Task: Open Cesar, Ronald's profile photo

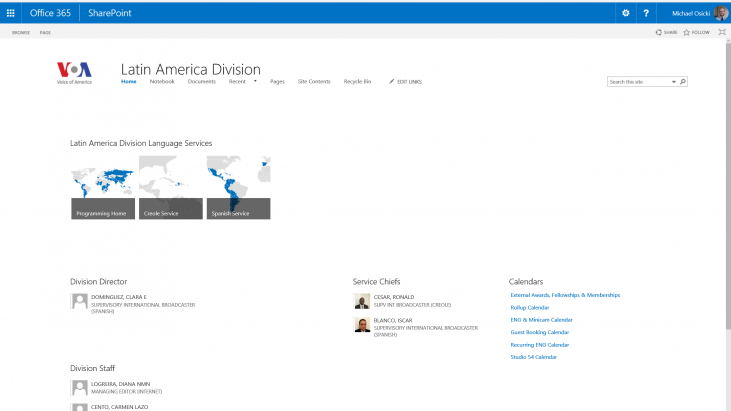Action: coord(362,301)
